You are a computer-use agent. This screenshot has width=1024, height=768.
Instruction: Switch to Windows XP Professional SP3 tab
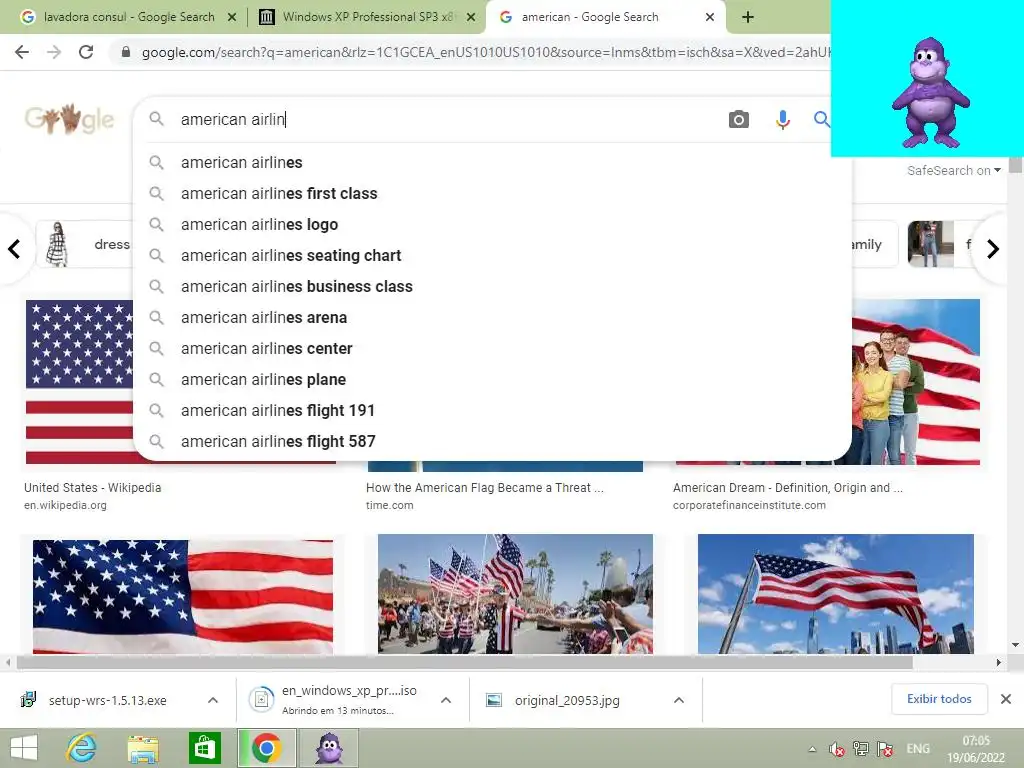click(366, 17)
